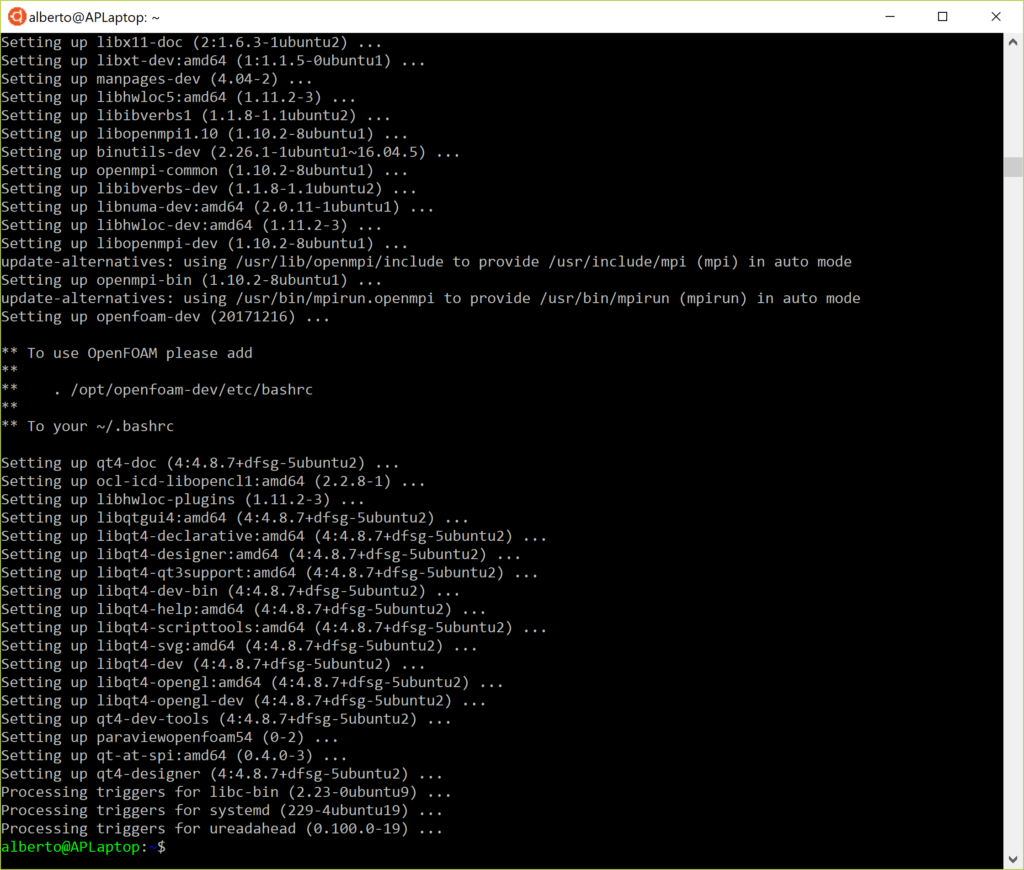Image resolution: width=1024 pixels, height=870 pixels.
Task: Click the scrollbar up arrow
Action: click(x=1013, y=42)
